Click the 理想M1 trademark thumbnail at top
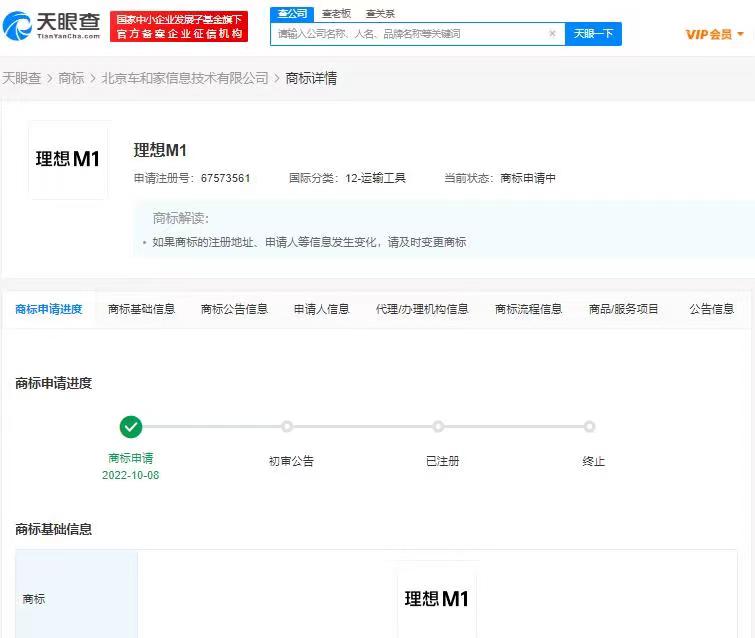The image size is (755, 638). pyautogui.click(x=68, y=159)
